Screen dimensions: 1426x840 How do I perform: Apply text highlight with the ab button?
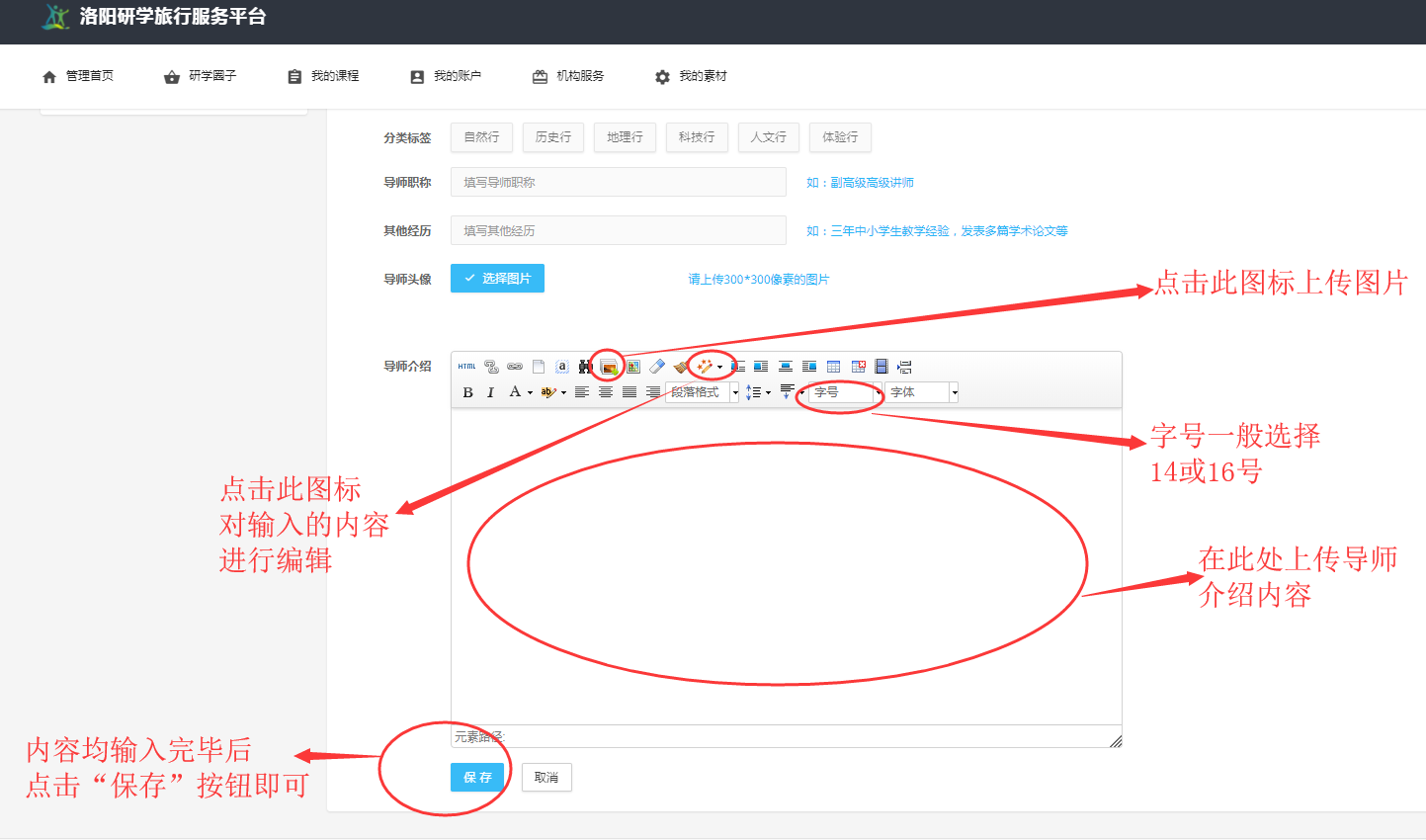(x=548, y=392)
